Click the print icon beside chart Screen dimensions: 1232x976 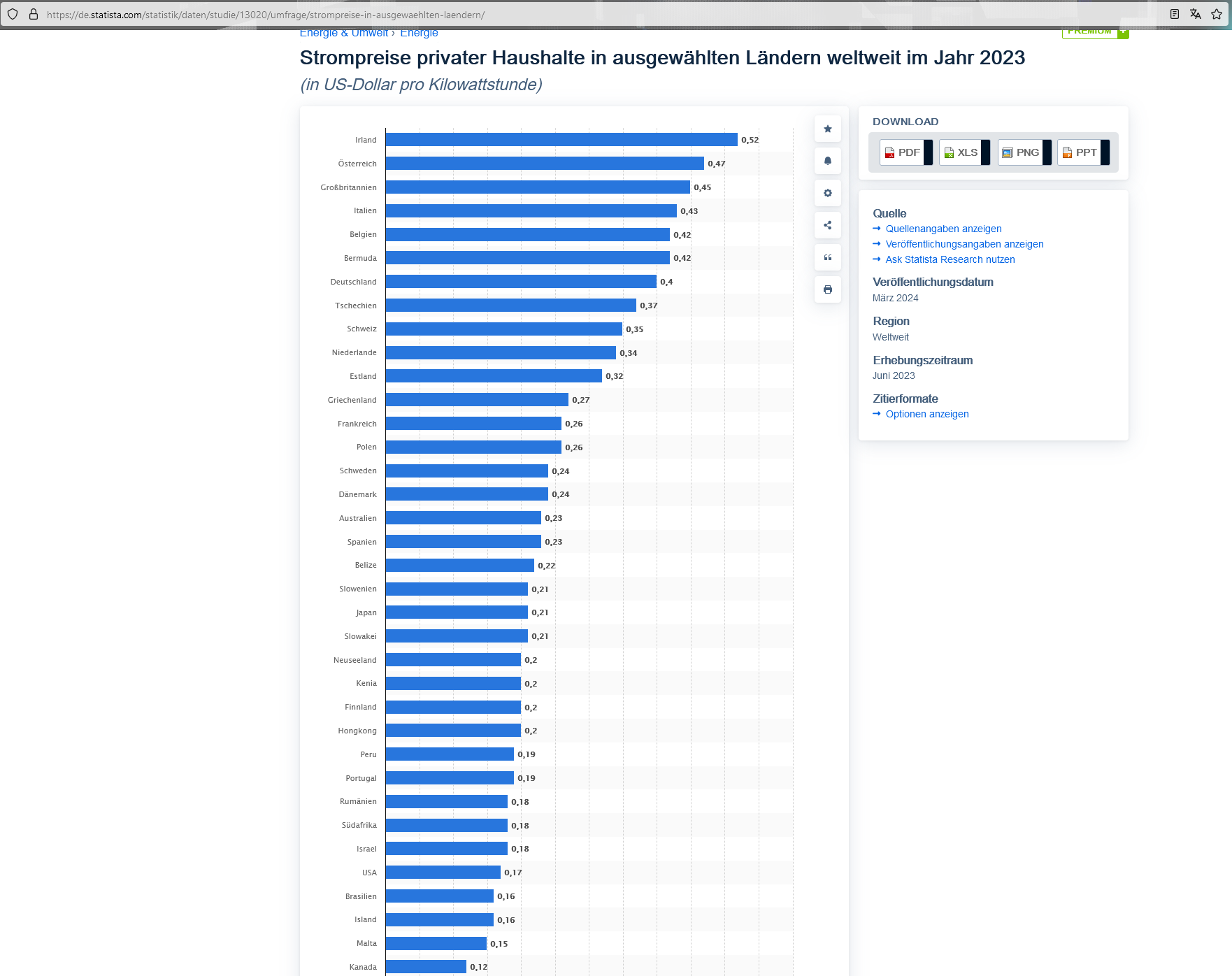coord(828,289)
